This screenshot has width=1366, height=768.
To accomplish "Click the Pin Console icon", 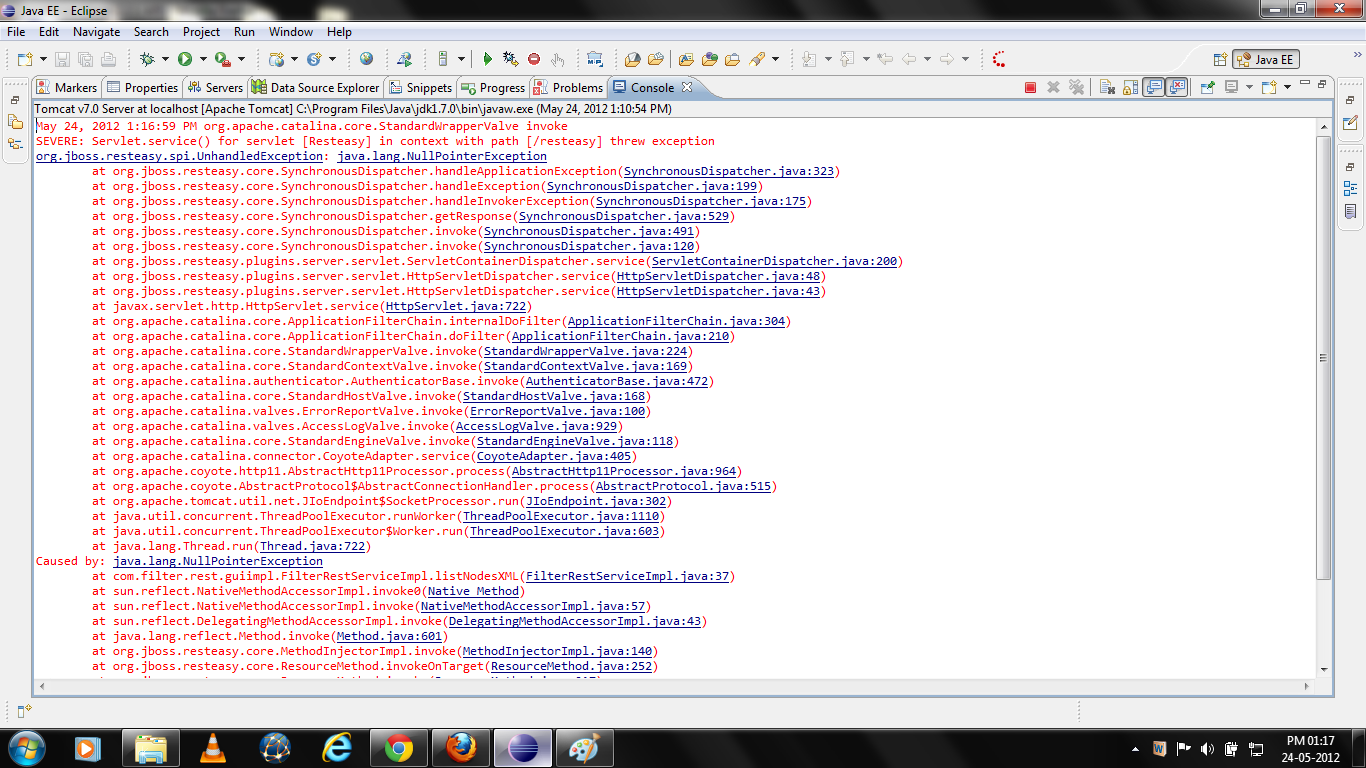I will pyautogui.click(x=1208, y=87).
